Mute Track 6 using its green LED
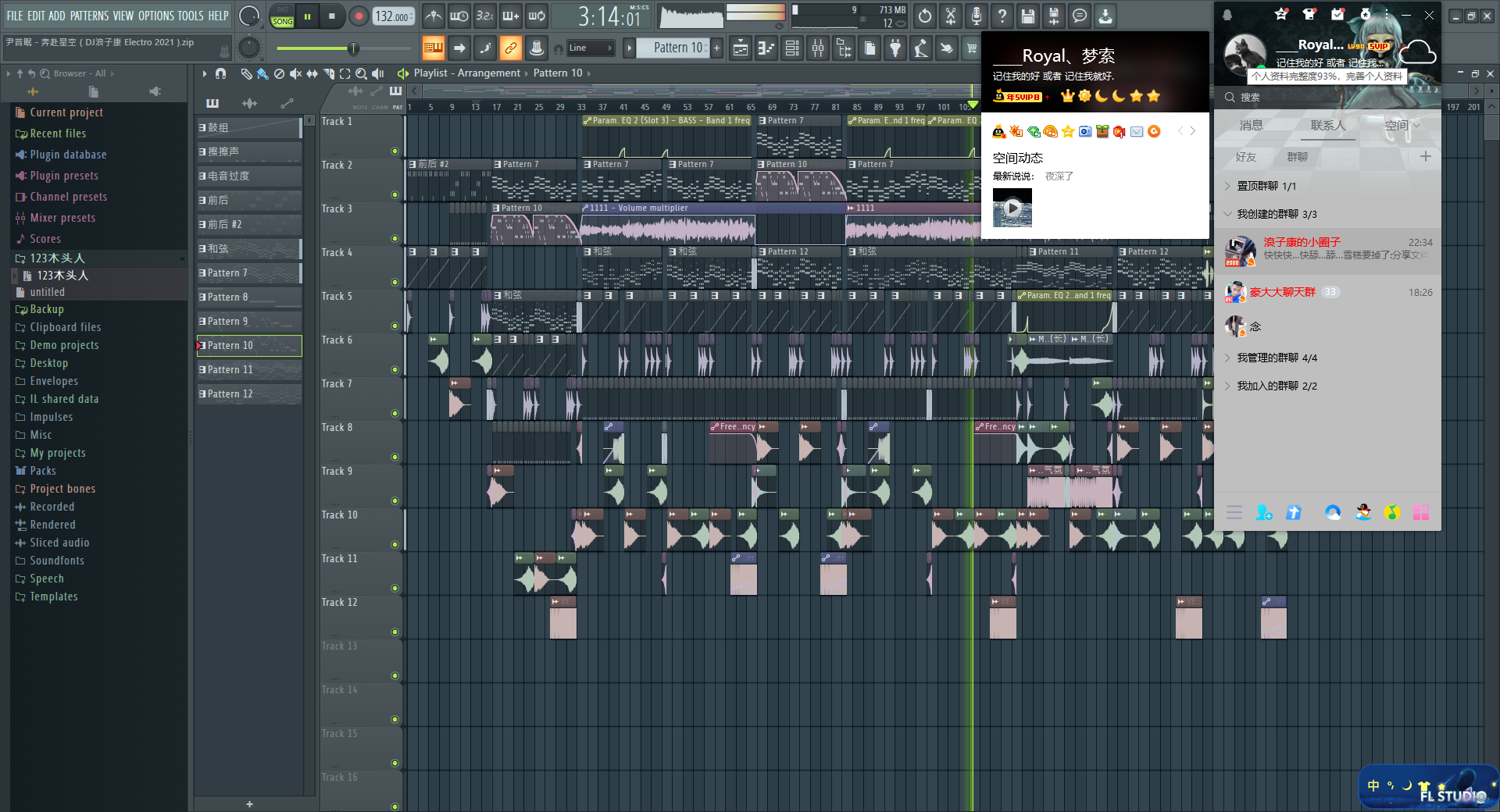The width and height of the screenshot is (1500, 812). (x=395, y=370)
